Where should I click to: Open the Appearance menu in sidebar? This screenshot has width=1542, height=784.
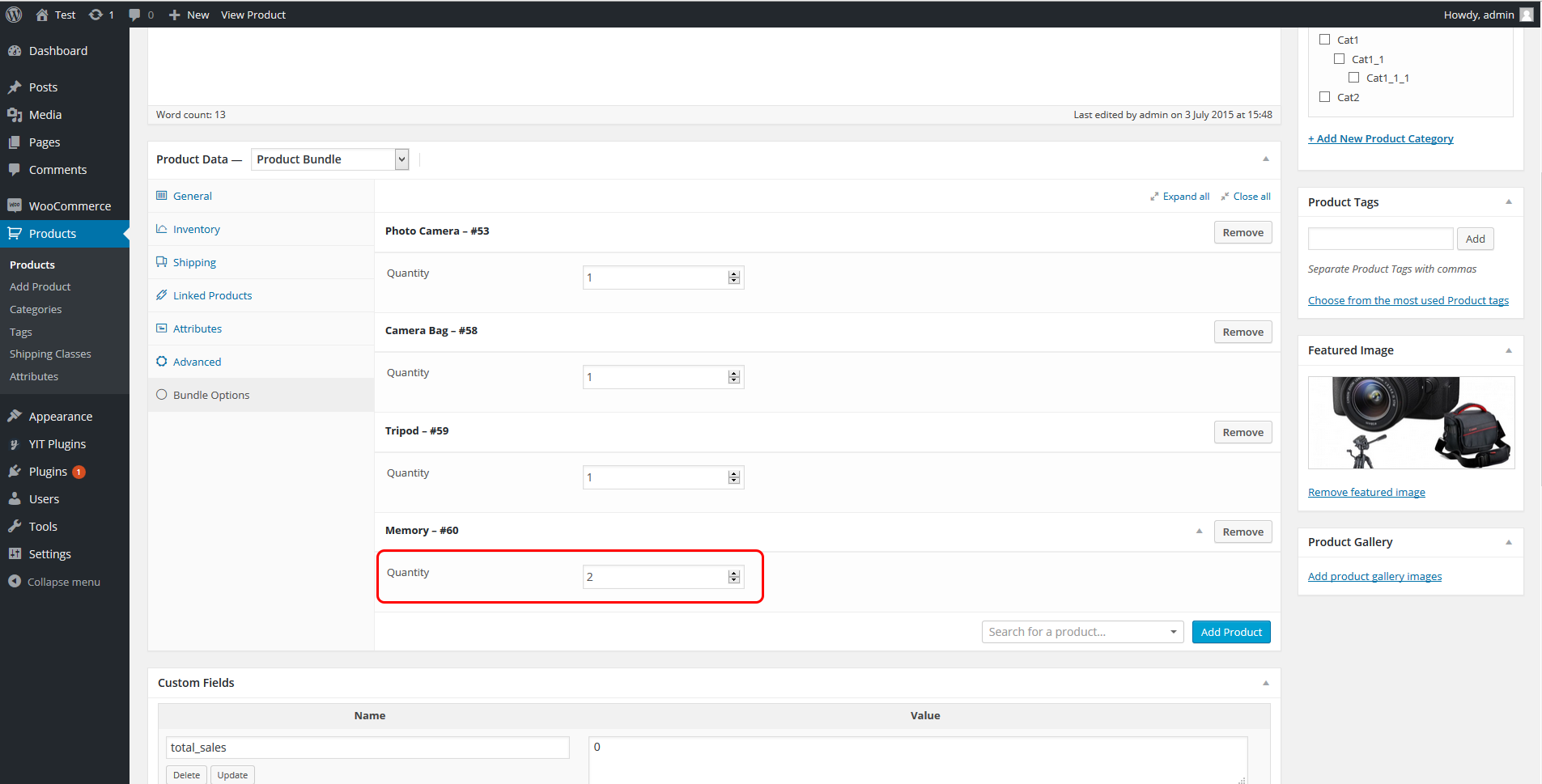pos(61,417)
